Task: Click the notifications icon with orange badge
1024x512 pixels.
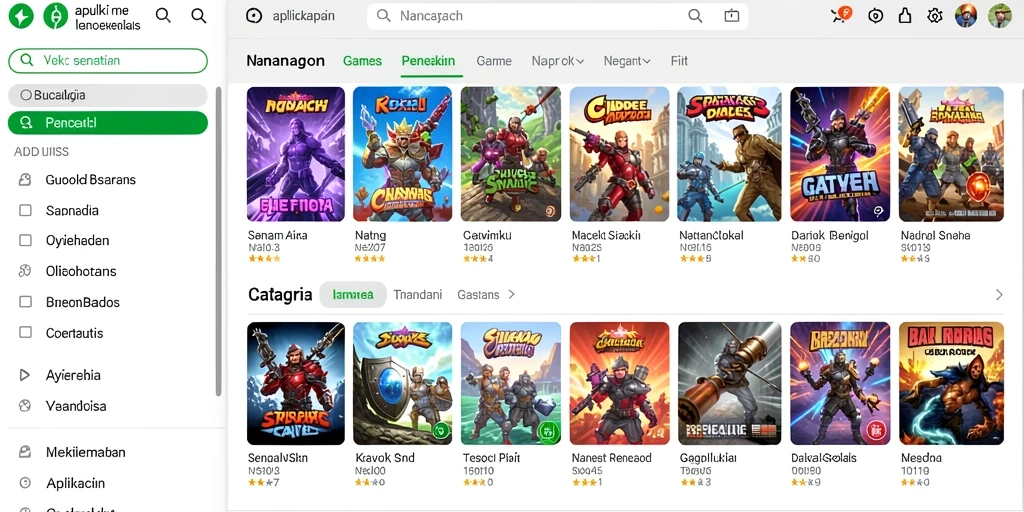Action: point(841,15)
